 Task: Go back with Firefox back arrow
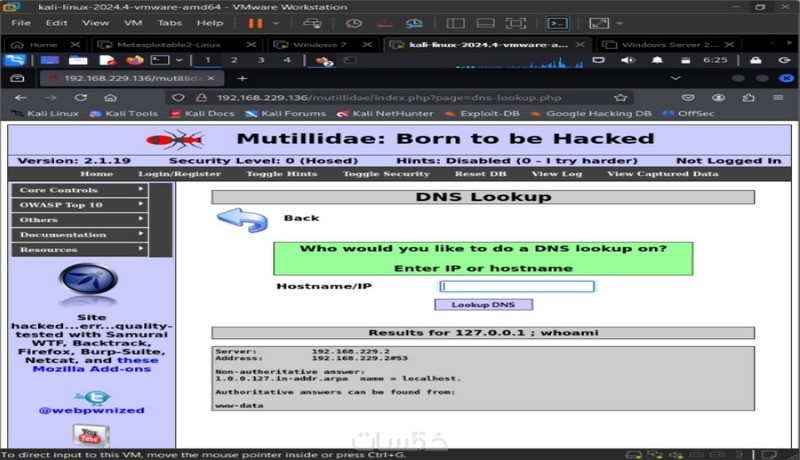pyautogui.click(x=20, y=97)
